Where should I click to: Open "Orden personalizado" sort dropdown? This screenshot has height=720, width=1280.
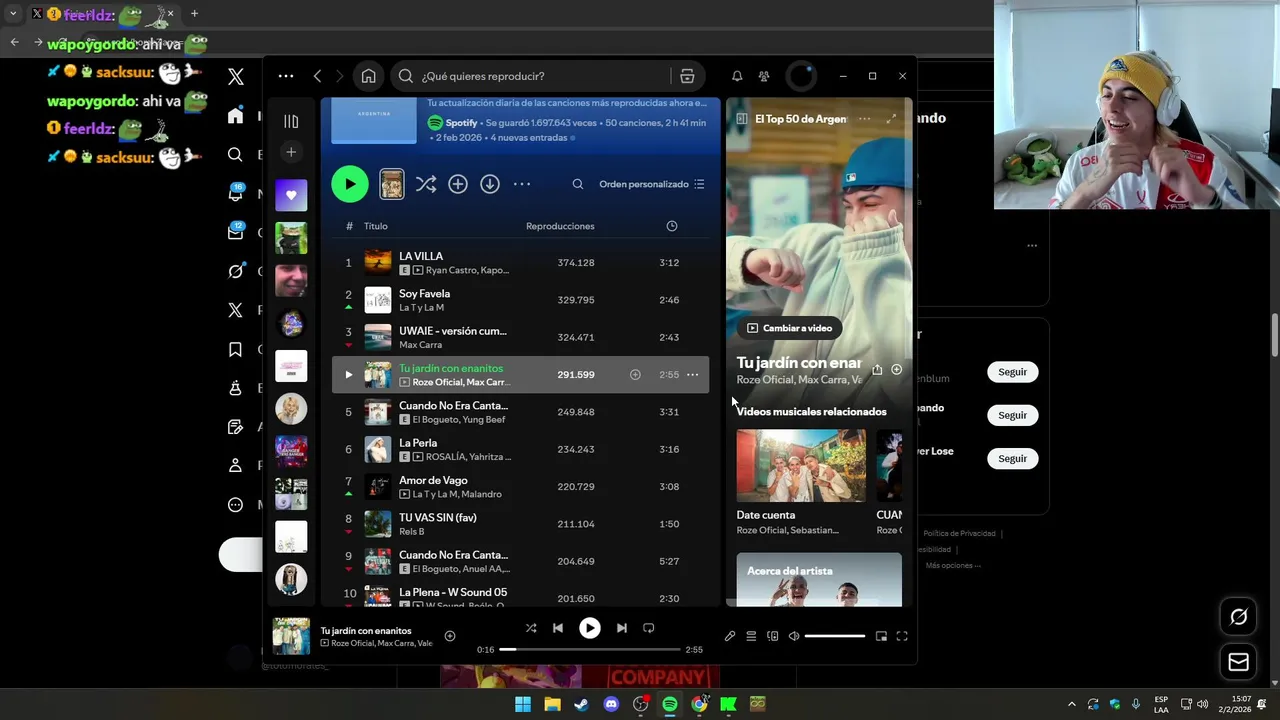tap(652, 184)
